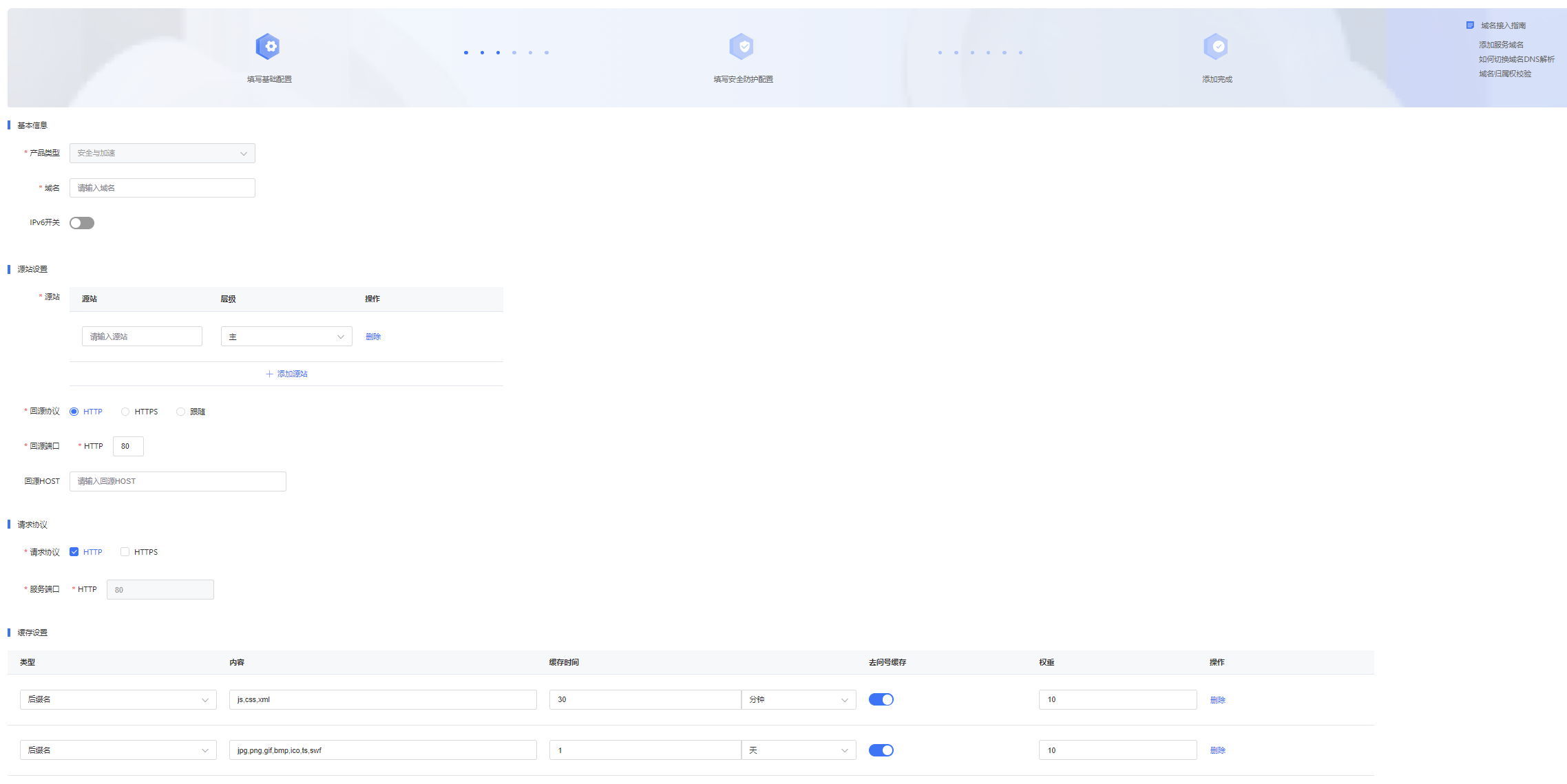
Task: Expand the 层级 主 dropdown
Action: click(286, 337)
